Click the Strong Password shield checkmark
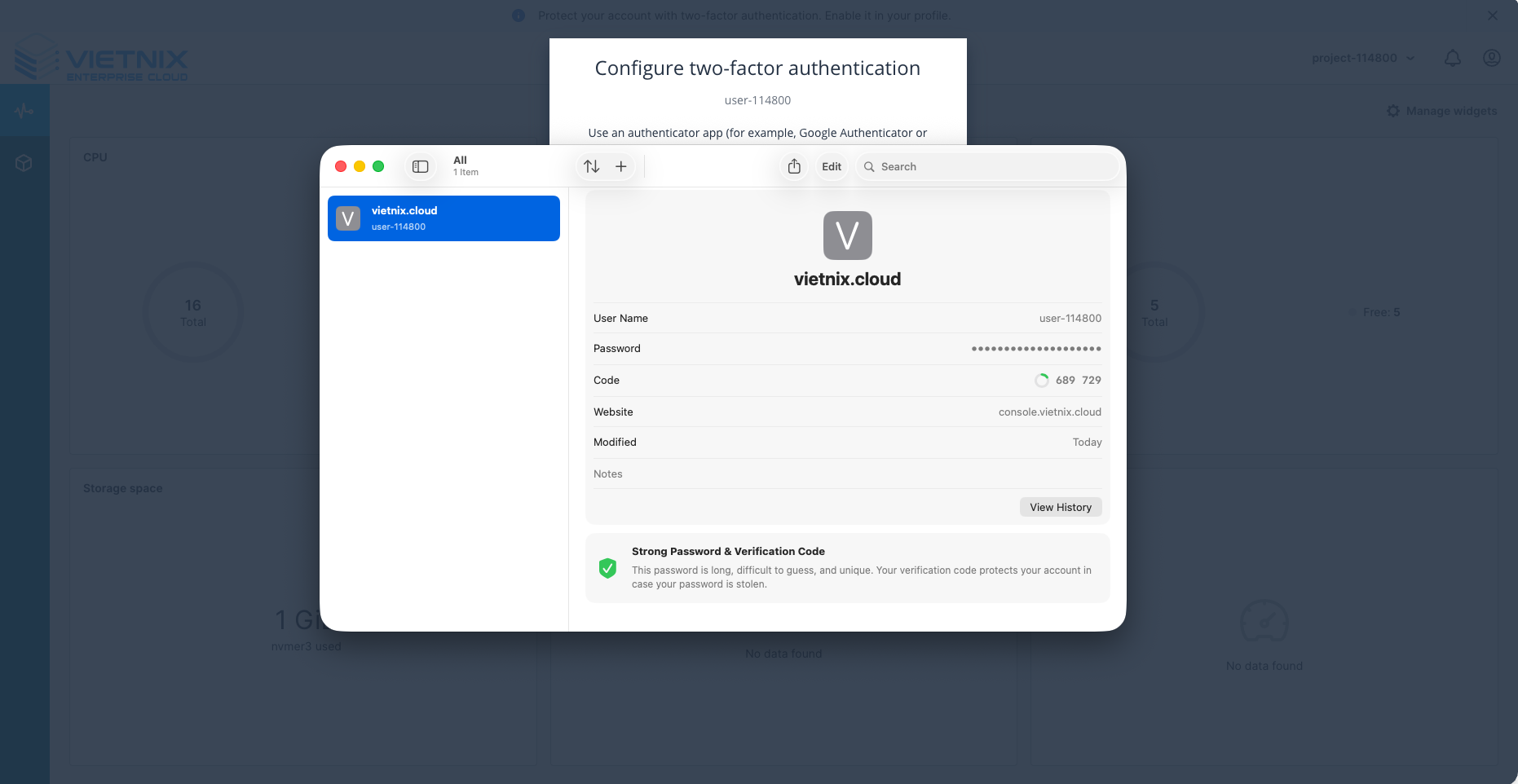The image size is (1518, 784). [x=607, y=568]
